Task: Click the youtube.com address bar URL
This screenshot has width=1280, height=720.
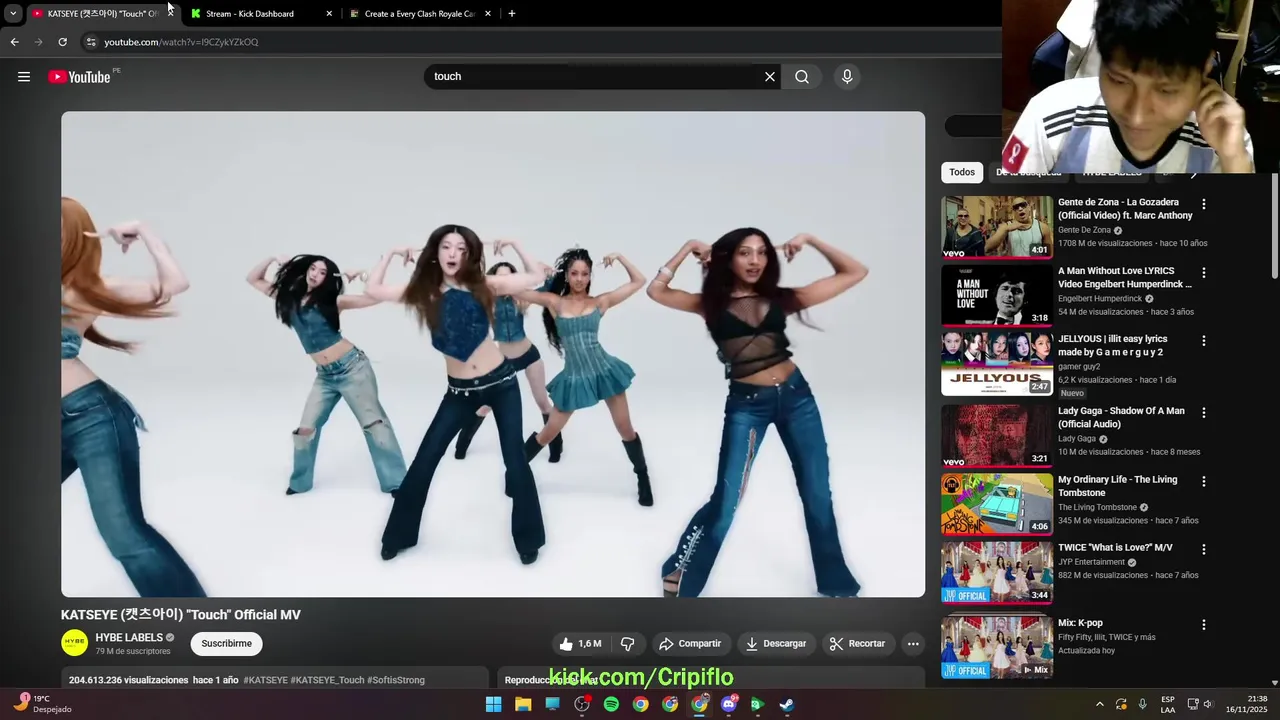Action: (181, 42)
